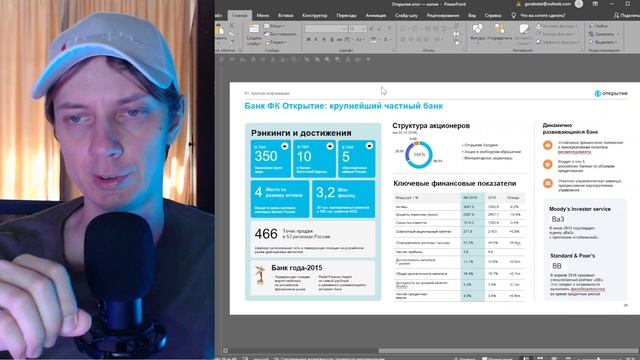
Task: Toggle strikethrough formatting
Action: click(x=340, y=40)
